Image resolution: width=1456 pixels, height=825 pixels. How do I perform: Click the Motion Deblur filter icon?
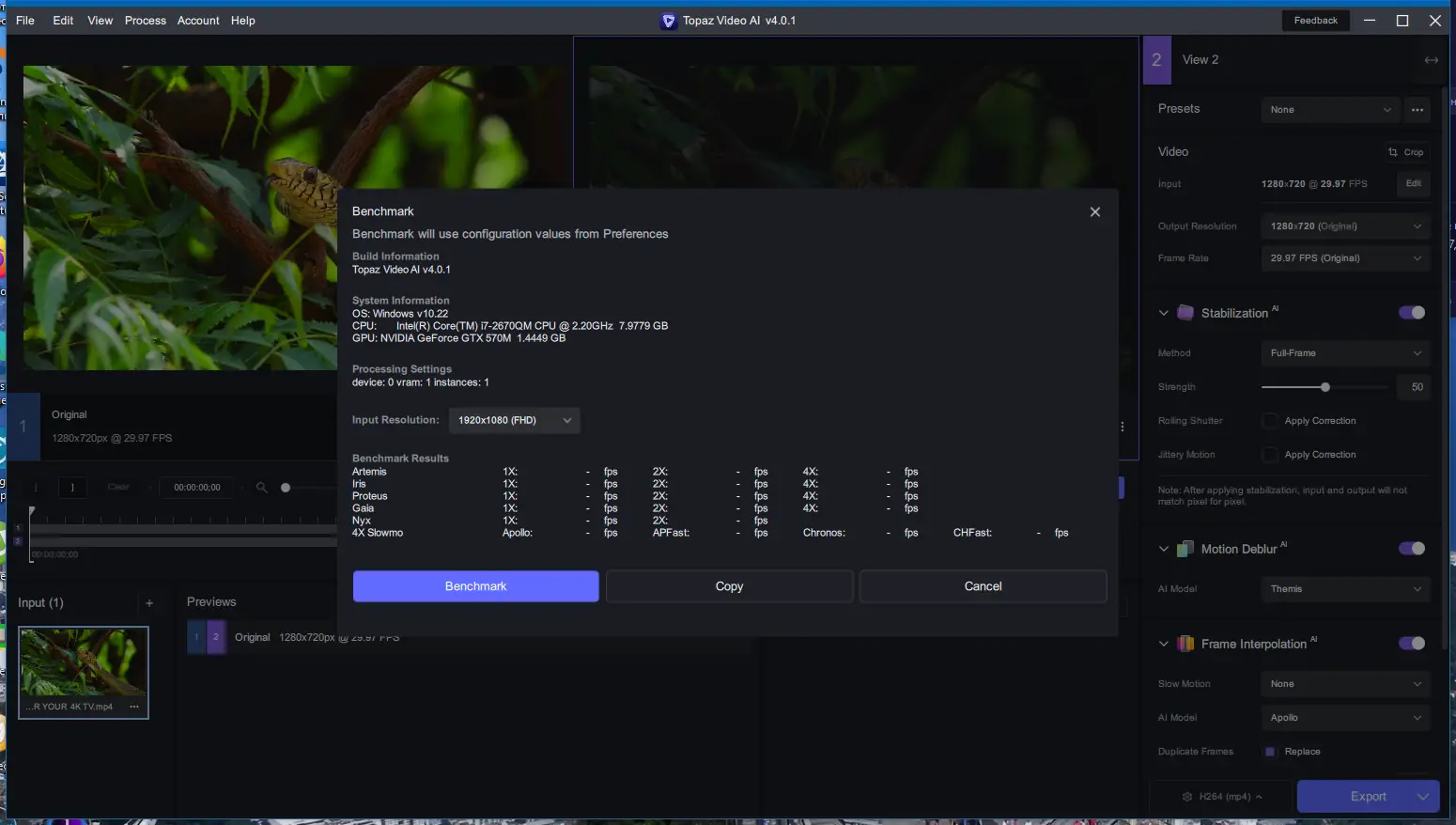point(1185,549)
